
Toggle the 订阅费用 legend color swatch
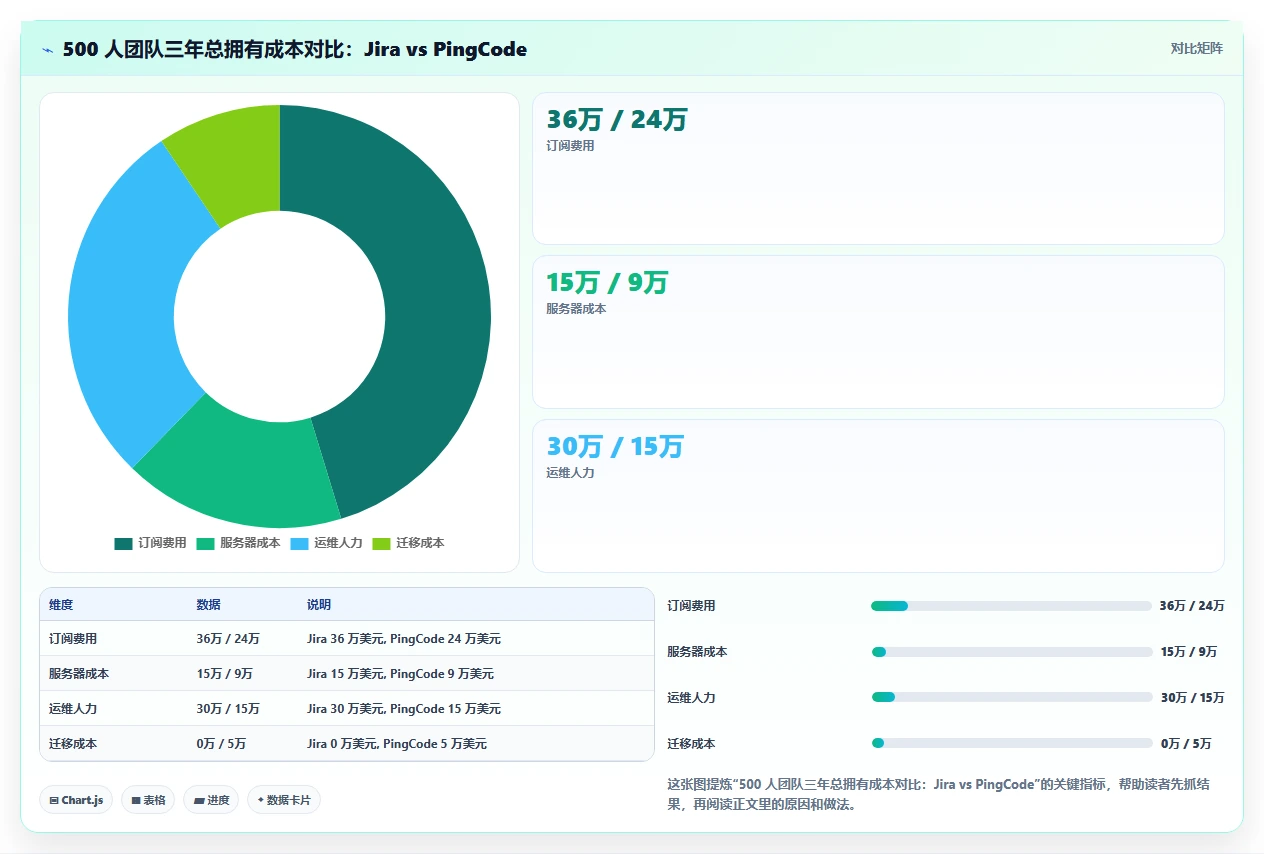[123, 543]
